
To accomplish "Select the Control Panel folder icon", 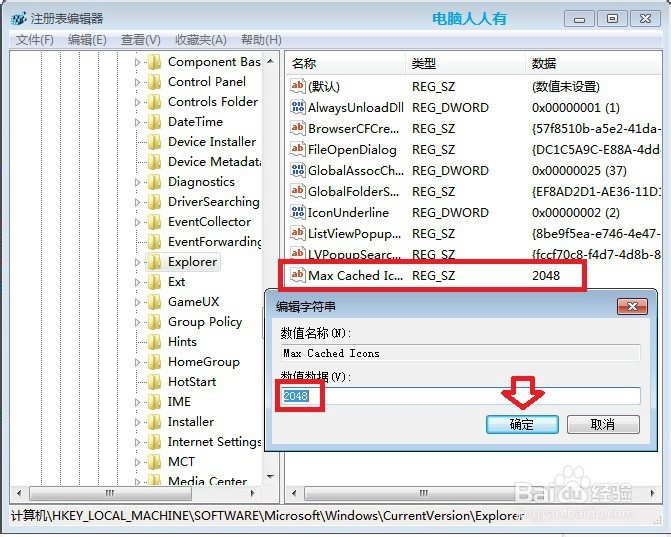I will (154, 82).
